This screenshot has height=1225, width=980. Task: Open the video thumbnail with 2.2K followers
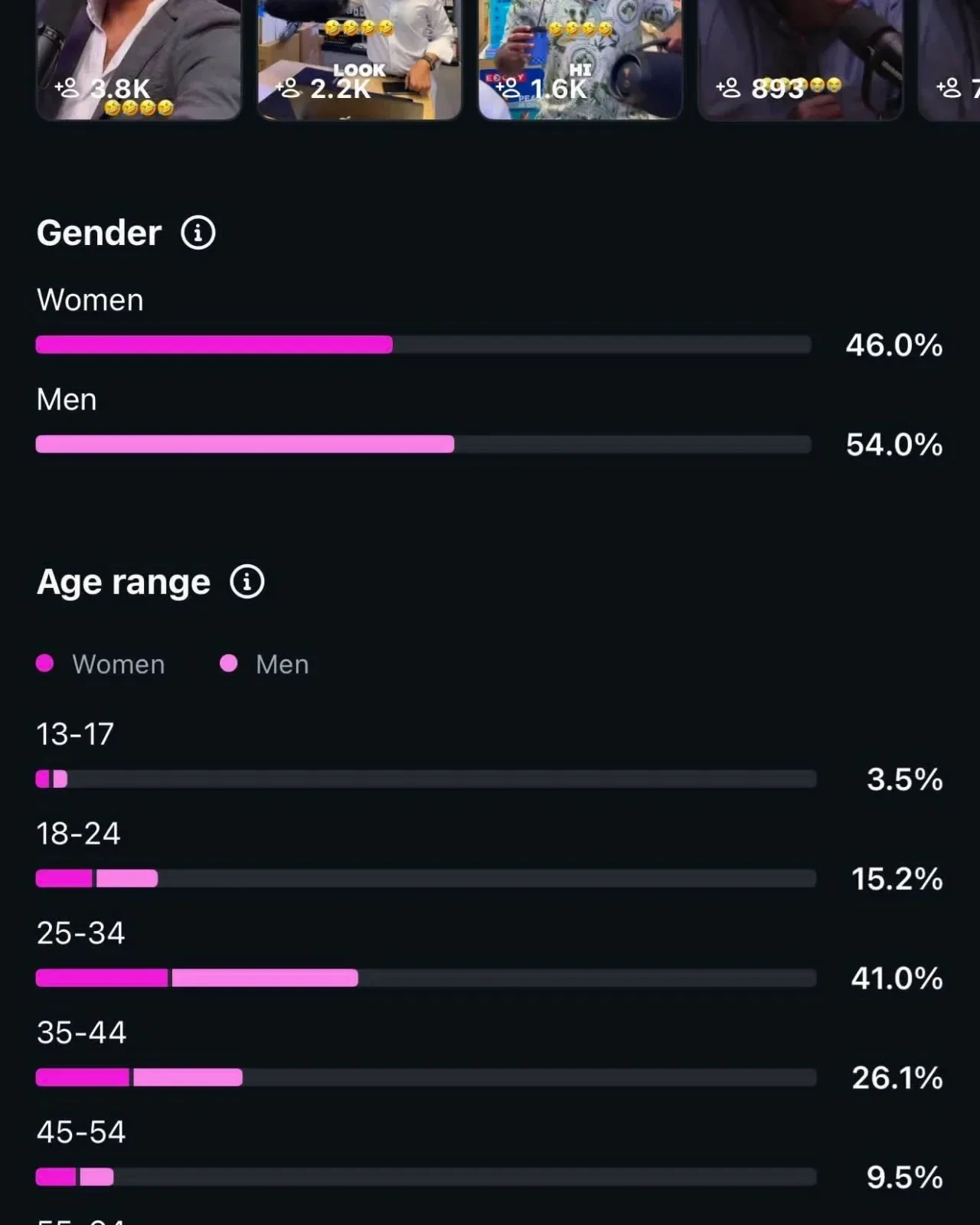click(359, 60)
